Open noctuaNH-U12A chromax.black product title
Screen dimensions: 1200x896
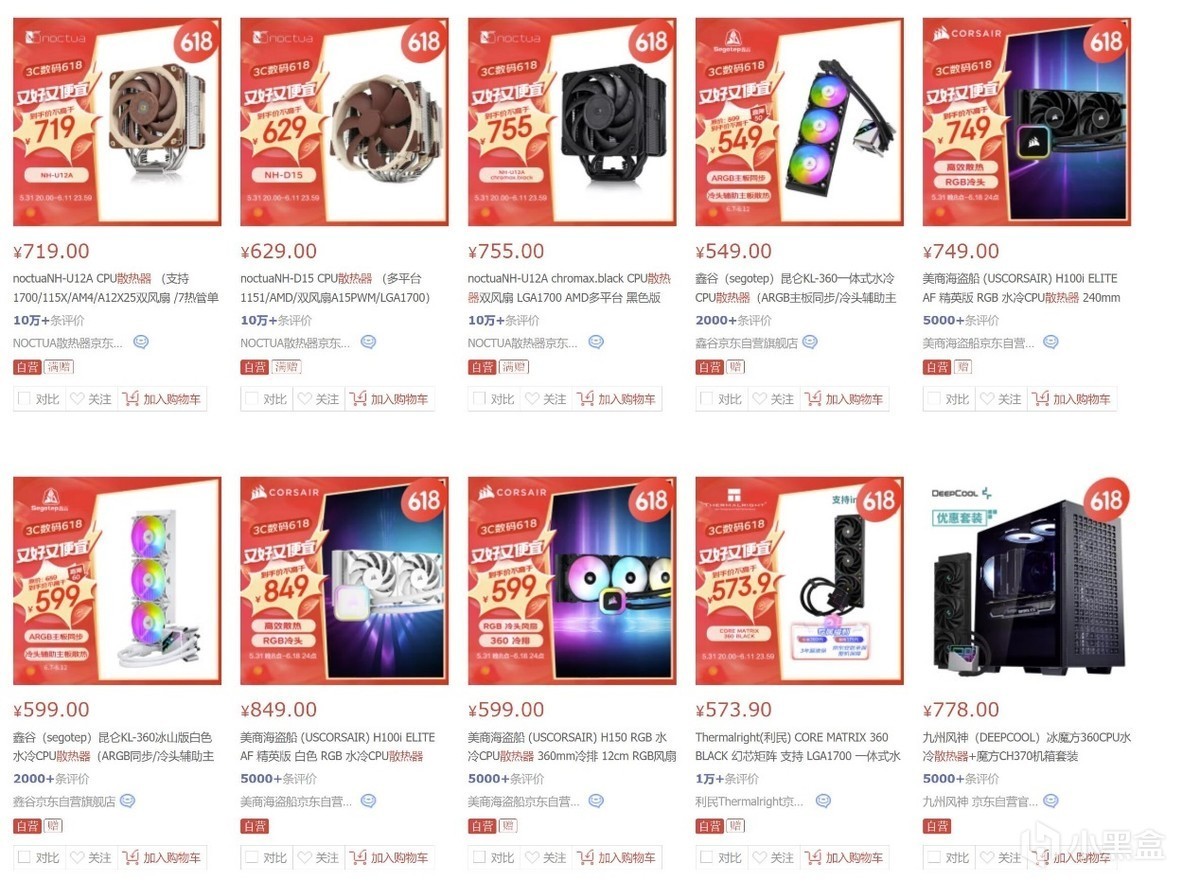pos(569,288)
